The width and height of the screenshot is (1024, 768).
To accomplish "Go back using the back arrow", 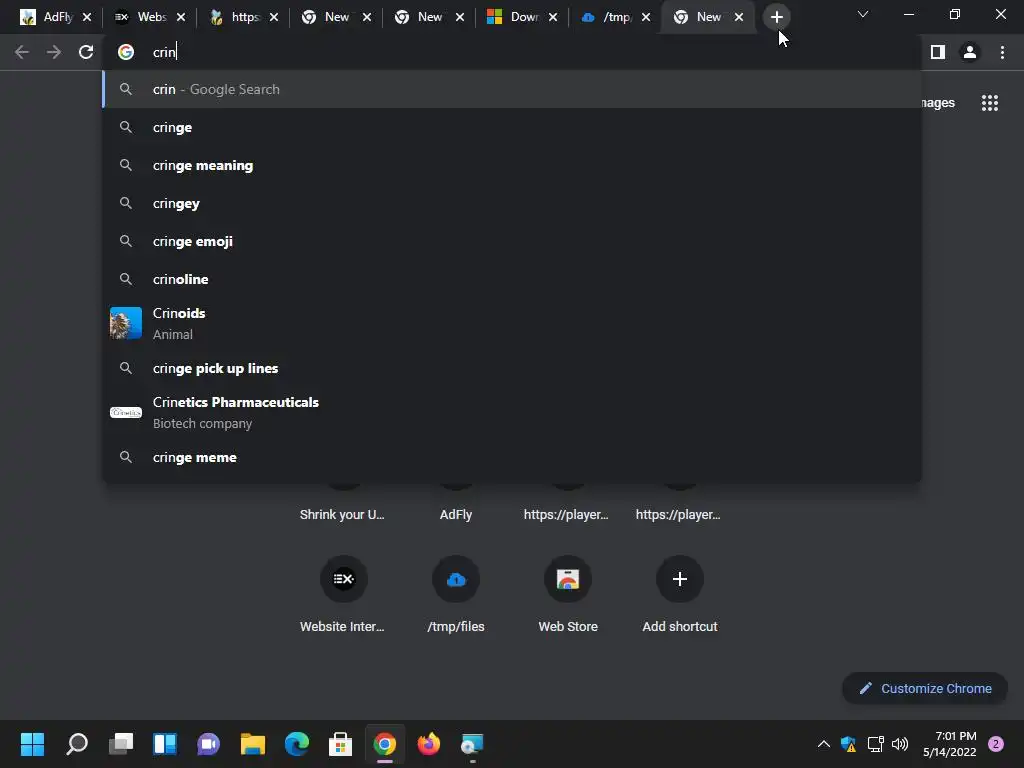I will coord(22,52).
